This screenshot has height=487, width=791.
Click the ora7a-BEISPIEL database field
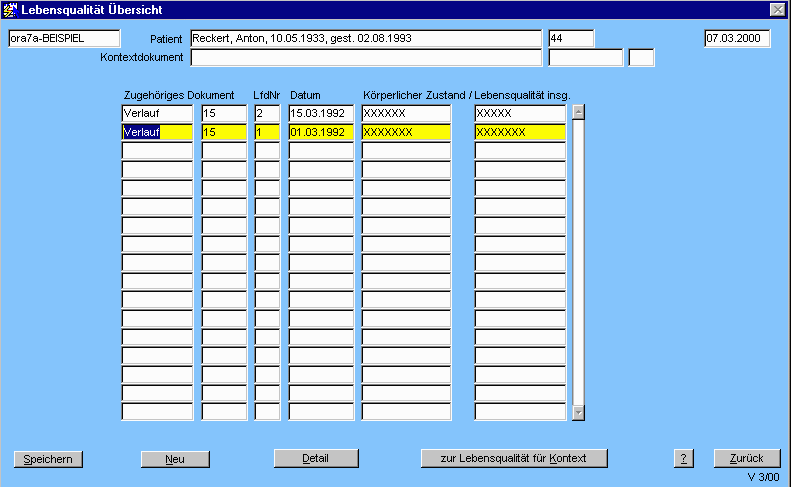(63, 39)
